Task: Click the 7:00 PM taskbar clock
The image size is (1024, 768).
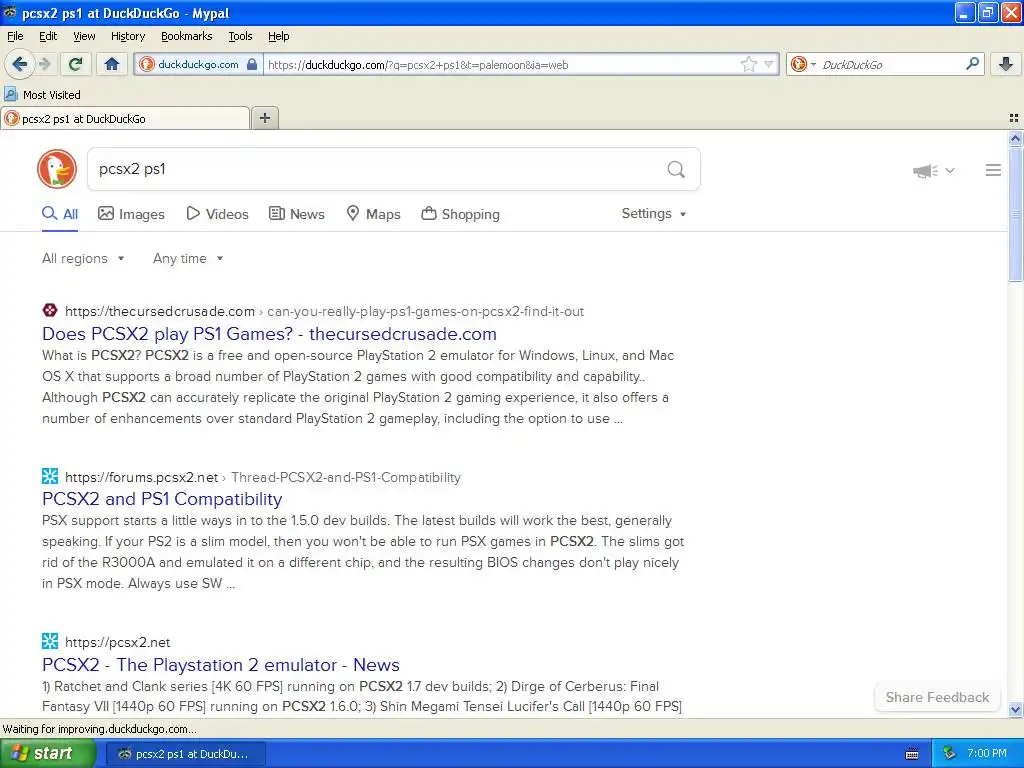Action: tap(987, 753)
